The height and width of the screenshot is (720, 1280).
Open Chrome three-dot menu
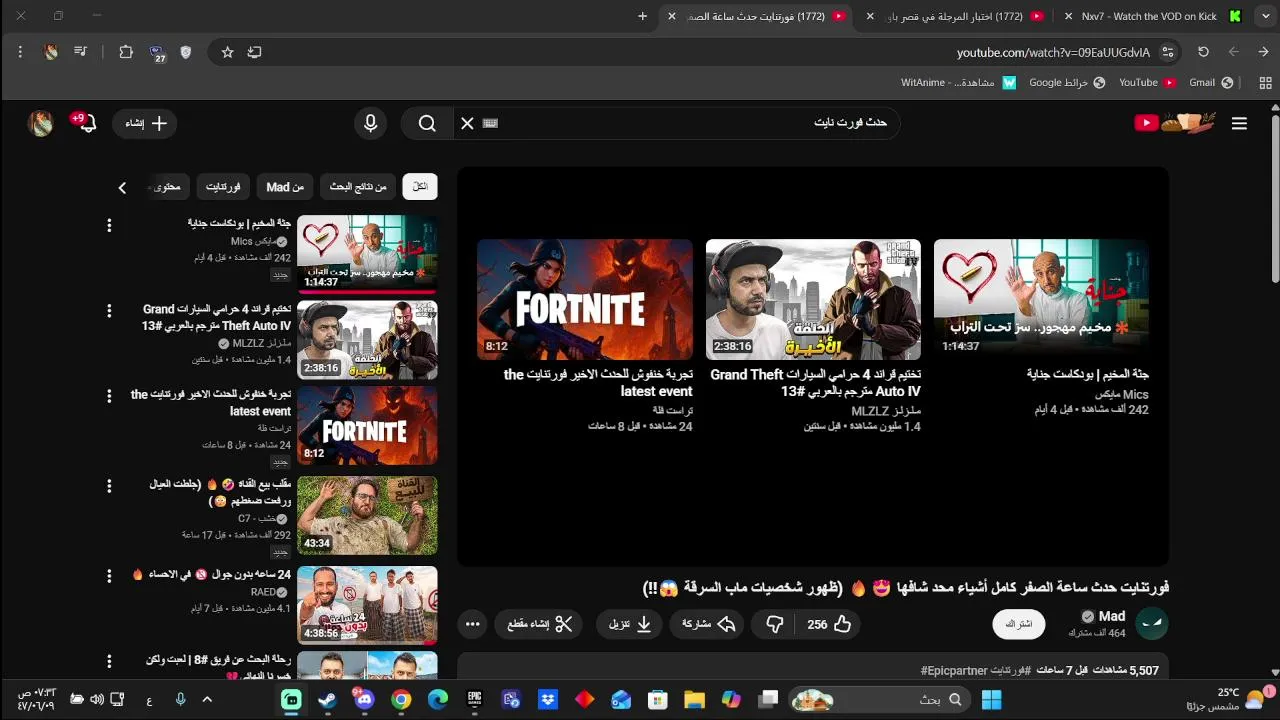coord(20,52)
